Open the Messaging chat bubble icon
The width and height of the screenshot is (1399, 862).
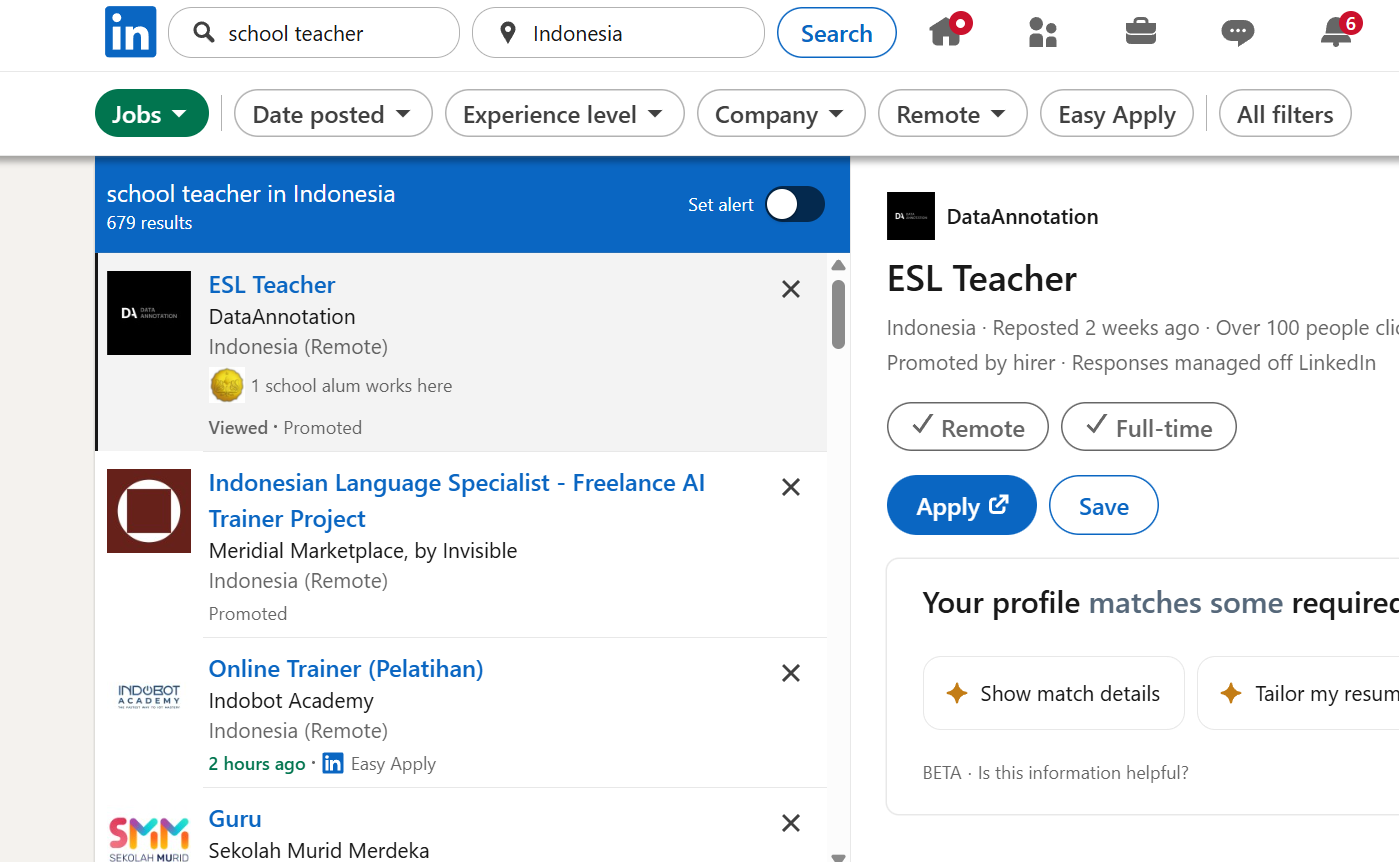click(1237, 33)
